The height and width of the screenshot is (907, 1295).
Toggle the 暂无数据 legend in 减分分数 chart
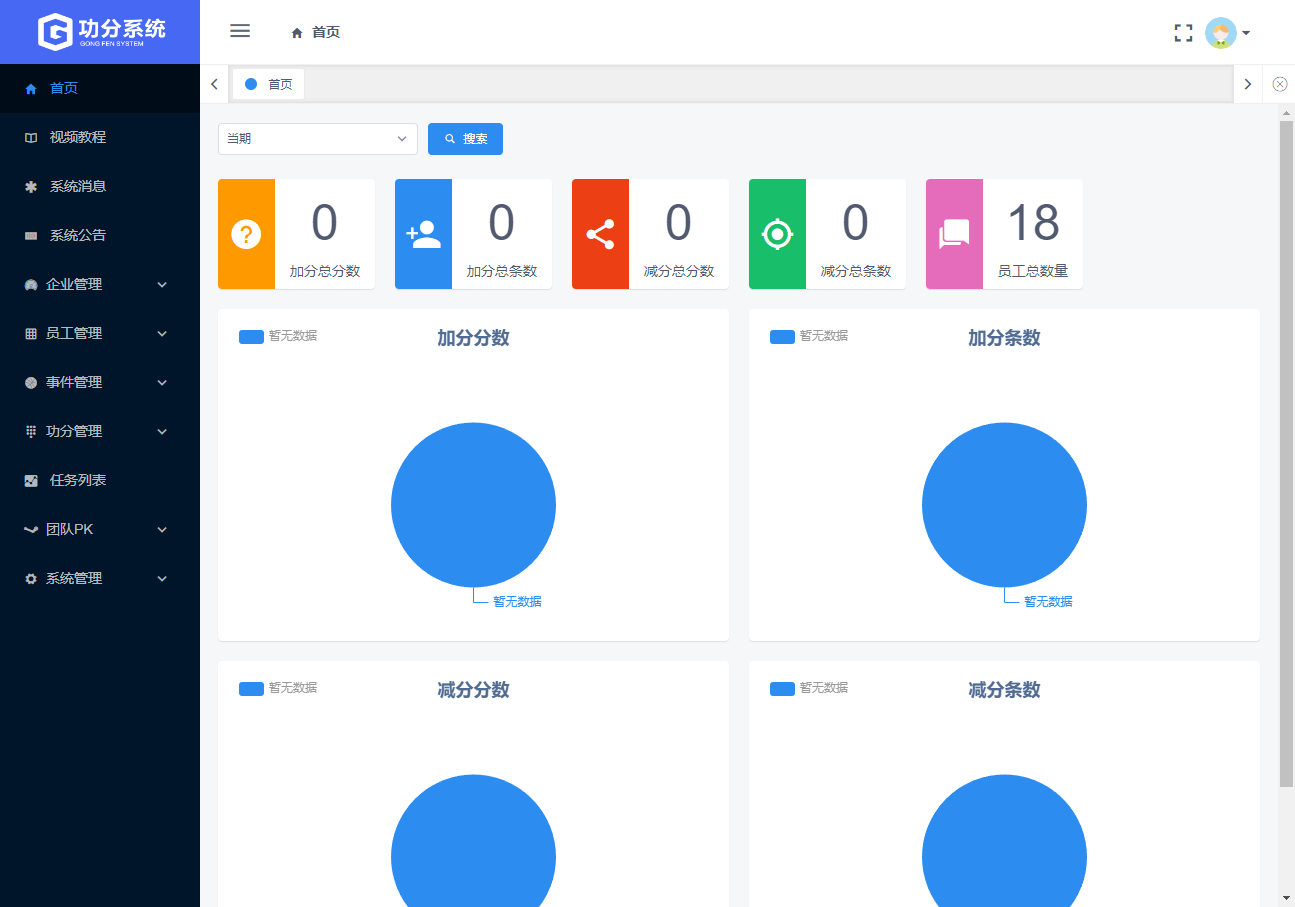pyautogui.click(x=278, y=688)
